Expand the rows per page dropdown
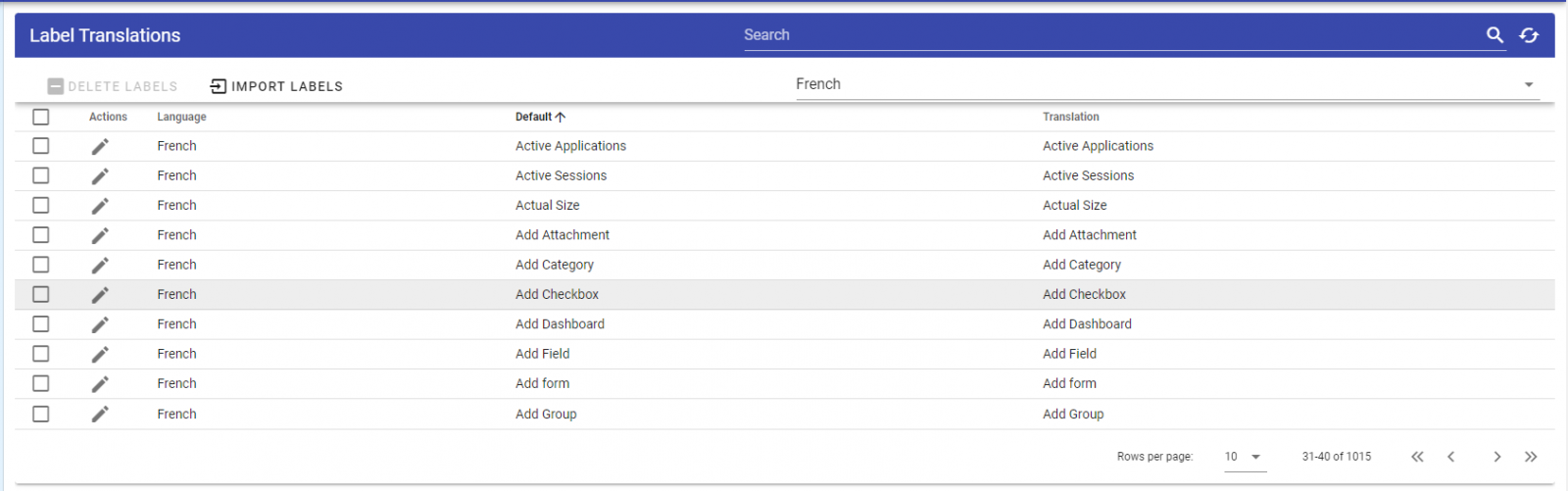The image size is (1568, 491). click(x=1245, y=457)
